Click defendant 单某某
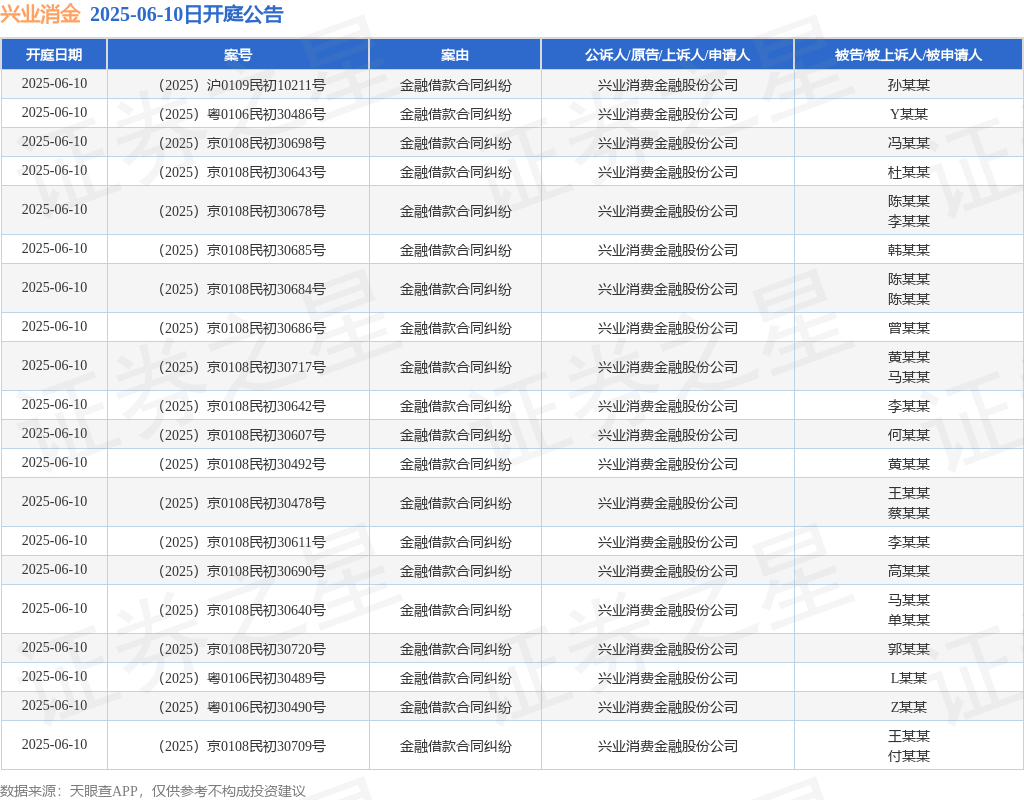The width and height of the screenshot is (1024, 800). point(908,620)
